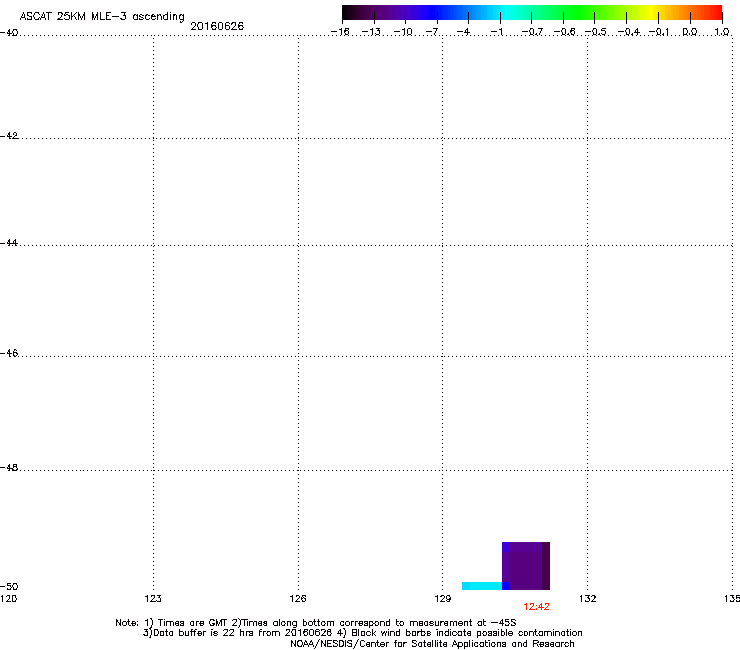Click the latitude axis label '-48'

pyautogui.click(x=9, y=468)
